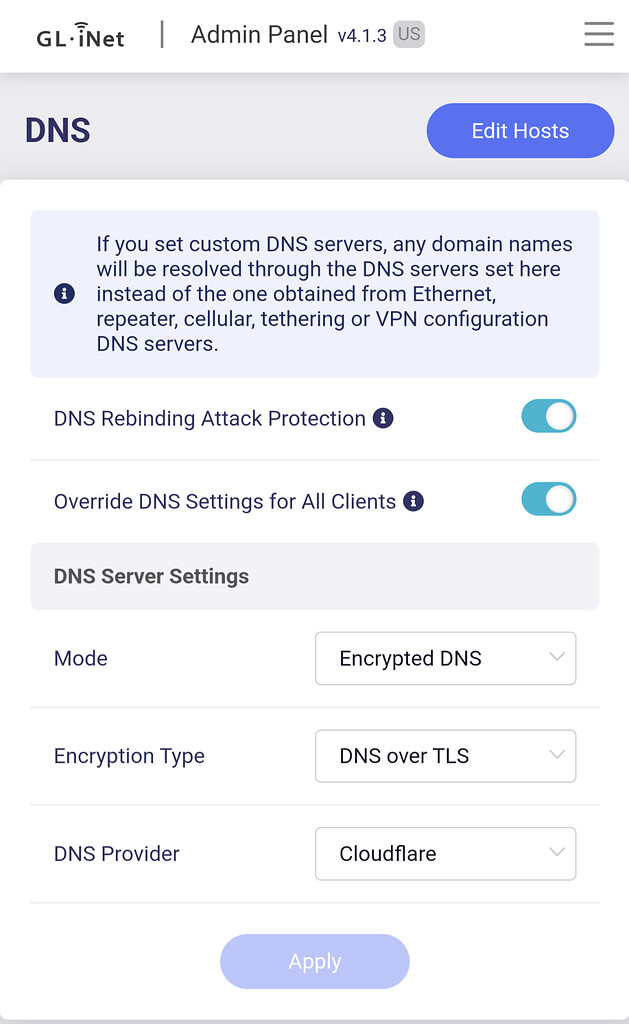The height and width of the screenshot is (1024, 629).
Task: Click the DNS page heading
Action: point(57,130)
